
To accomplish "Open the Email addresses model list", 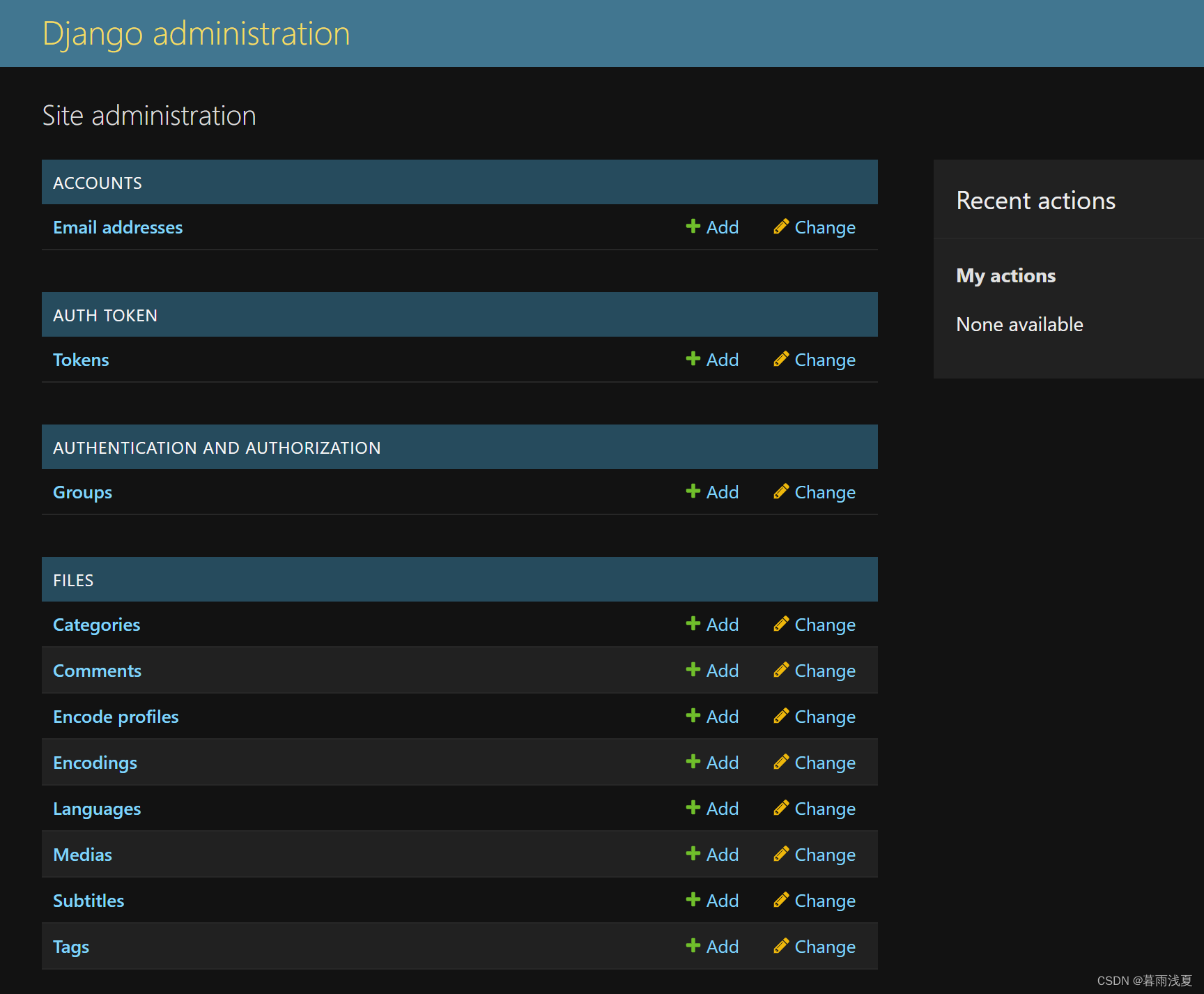I will [118, 227].
